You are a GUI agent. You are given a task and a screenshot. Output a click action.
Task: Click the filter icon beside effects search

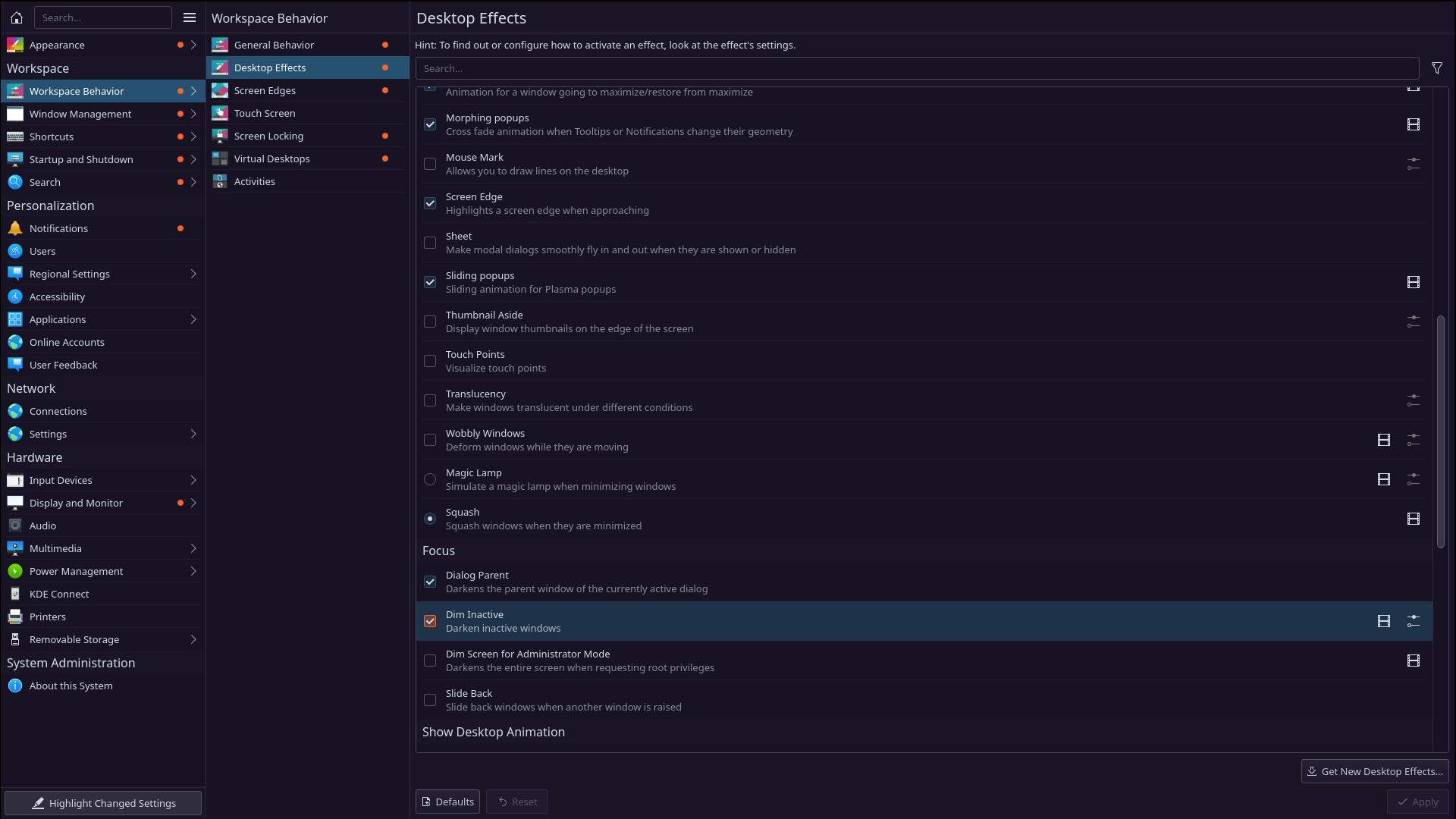tap(1436, 68)
